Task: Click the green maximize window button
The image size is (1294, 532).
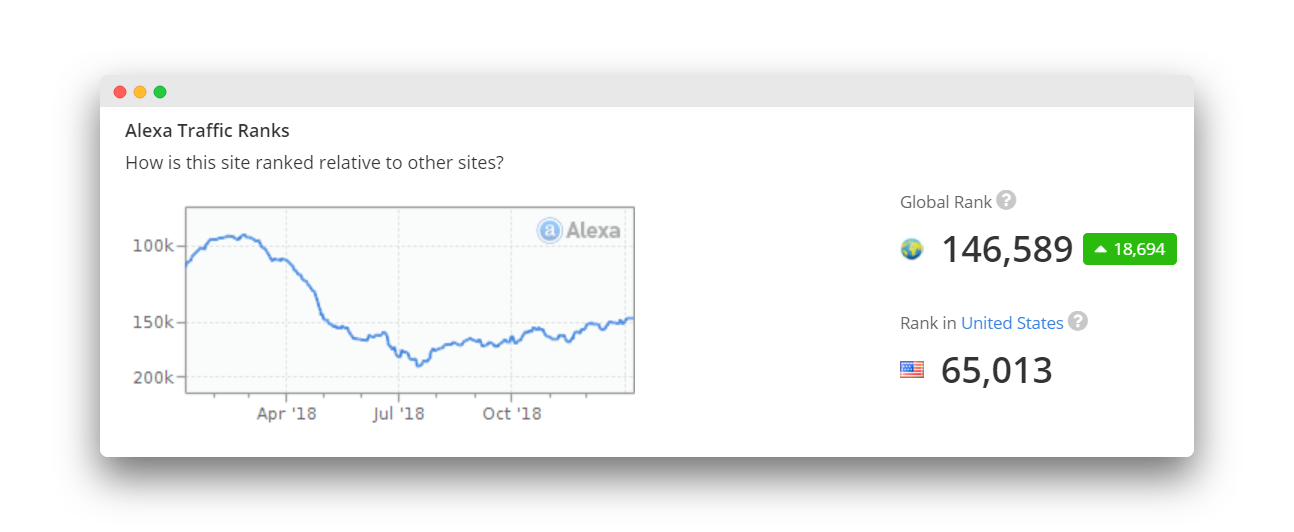Action: click(x=160, y=92)
